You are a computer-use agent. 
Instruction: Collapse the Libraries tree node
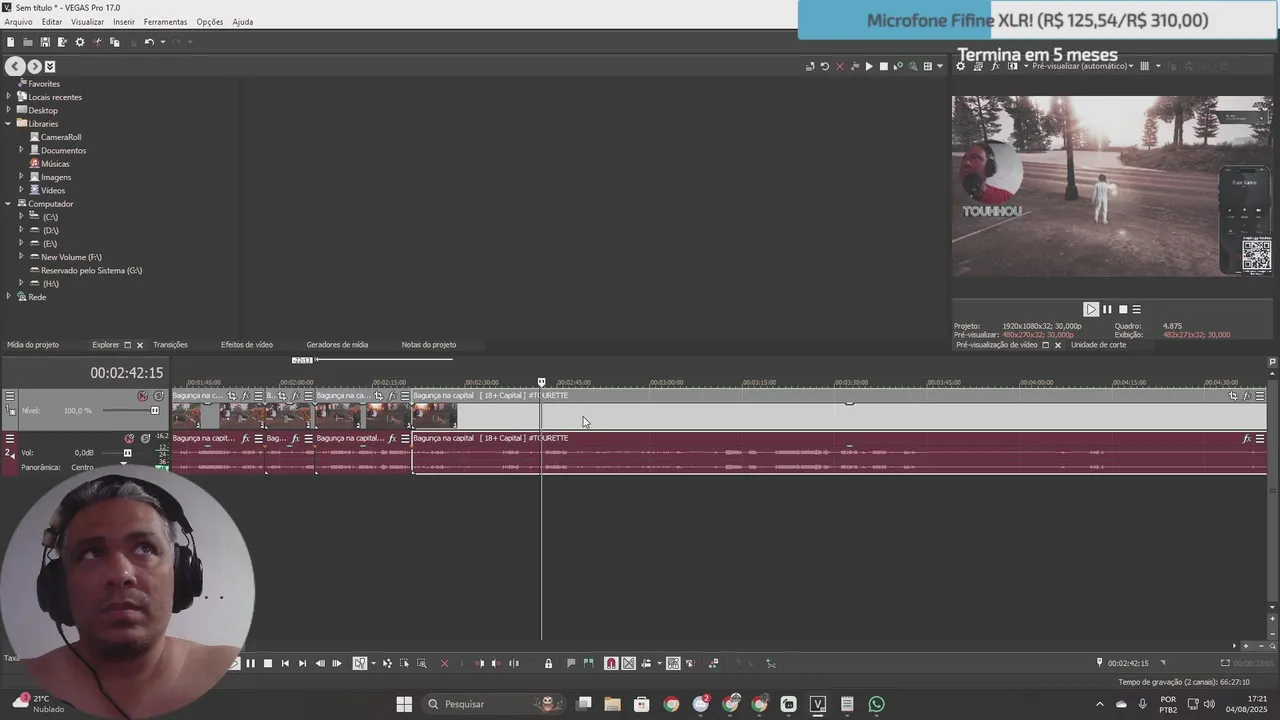point(8,124)
